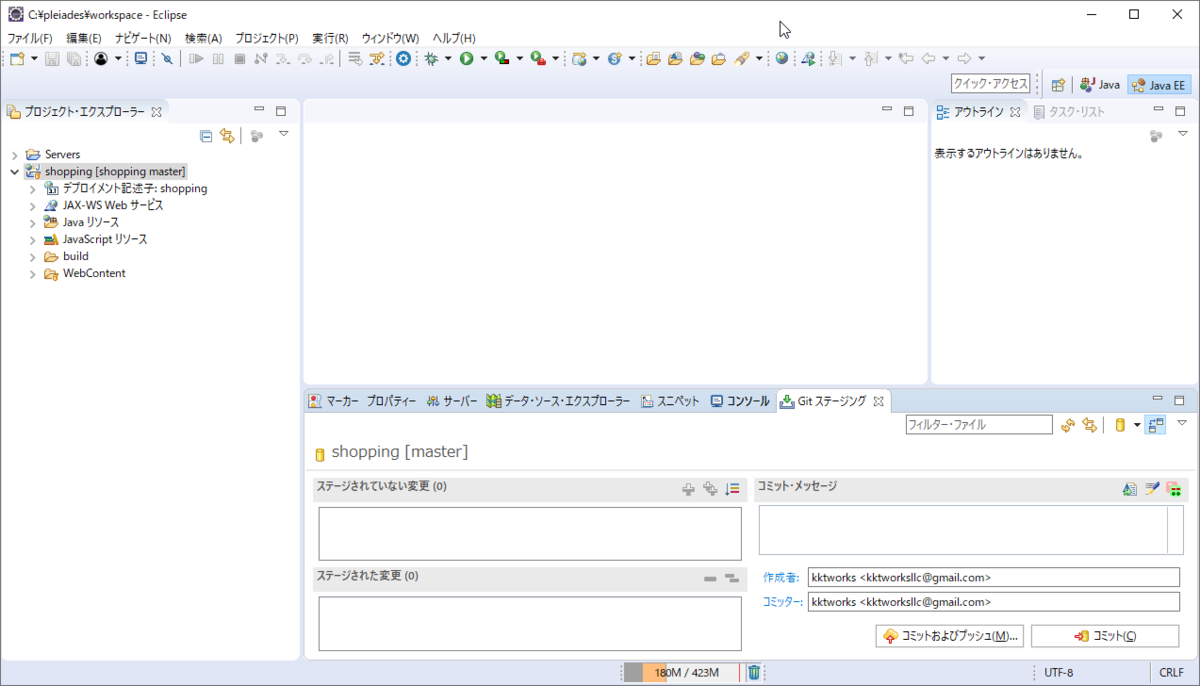Image resolution: width=1200 pixels, height=686 pixels.
Task: Click the Skip All Breakpoints icon
Action: (x=167, y=59)
